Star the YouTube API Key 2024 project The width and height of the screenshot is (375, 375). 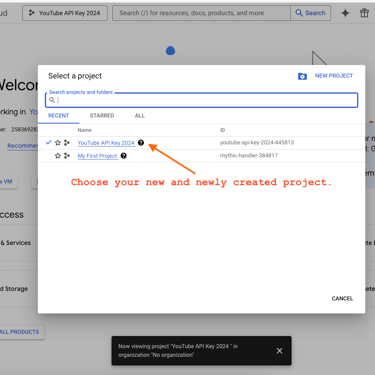pos(58,143)
